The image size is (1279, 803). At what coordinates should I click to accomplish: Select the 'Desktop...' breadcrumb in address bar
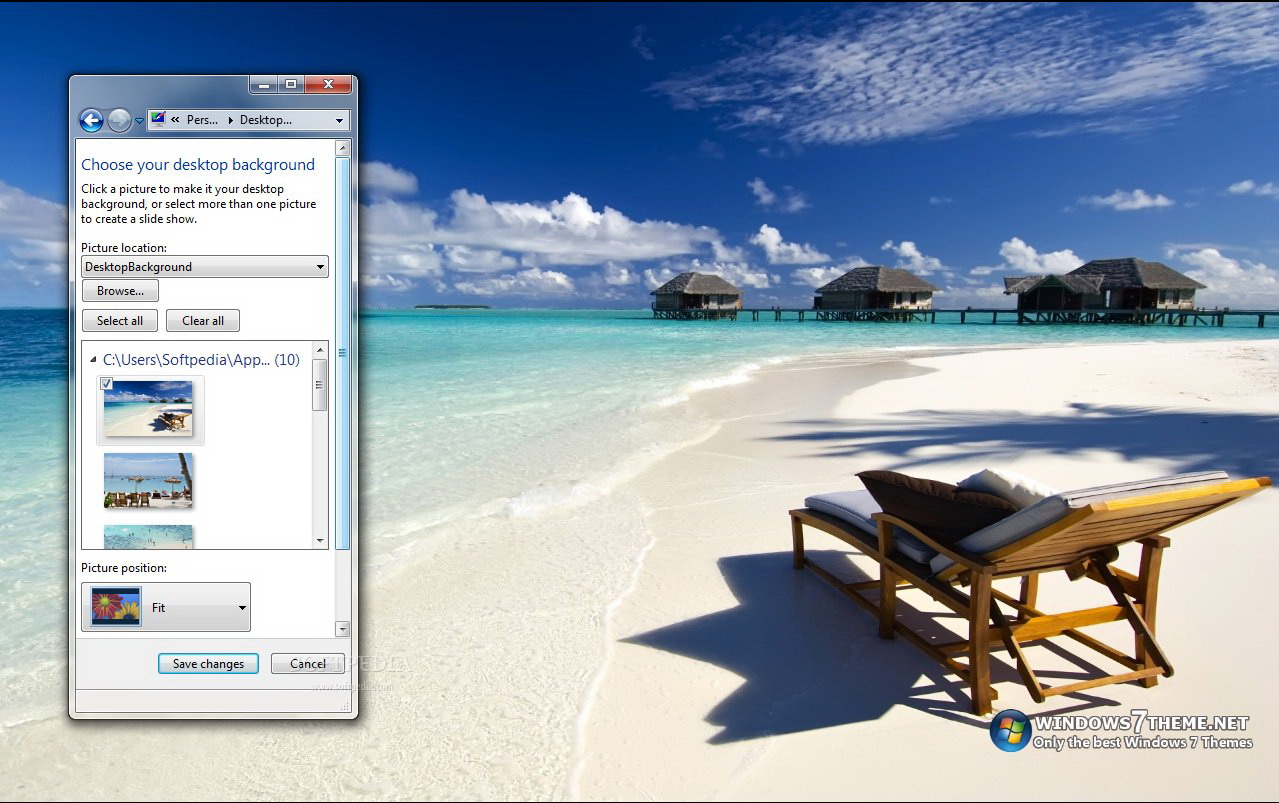265,120
